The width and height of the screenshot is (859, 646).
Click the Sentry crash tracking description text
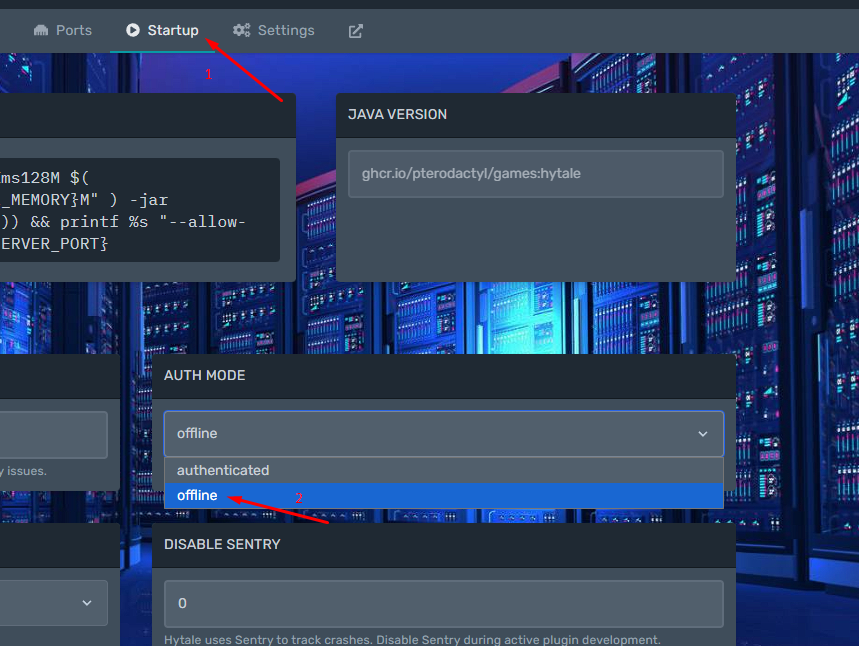412,639
